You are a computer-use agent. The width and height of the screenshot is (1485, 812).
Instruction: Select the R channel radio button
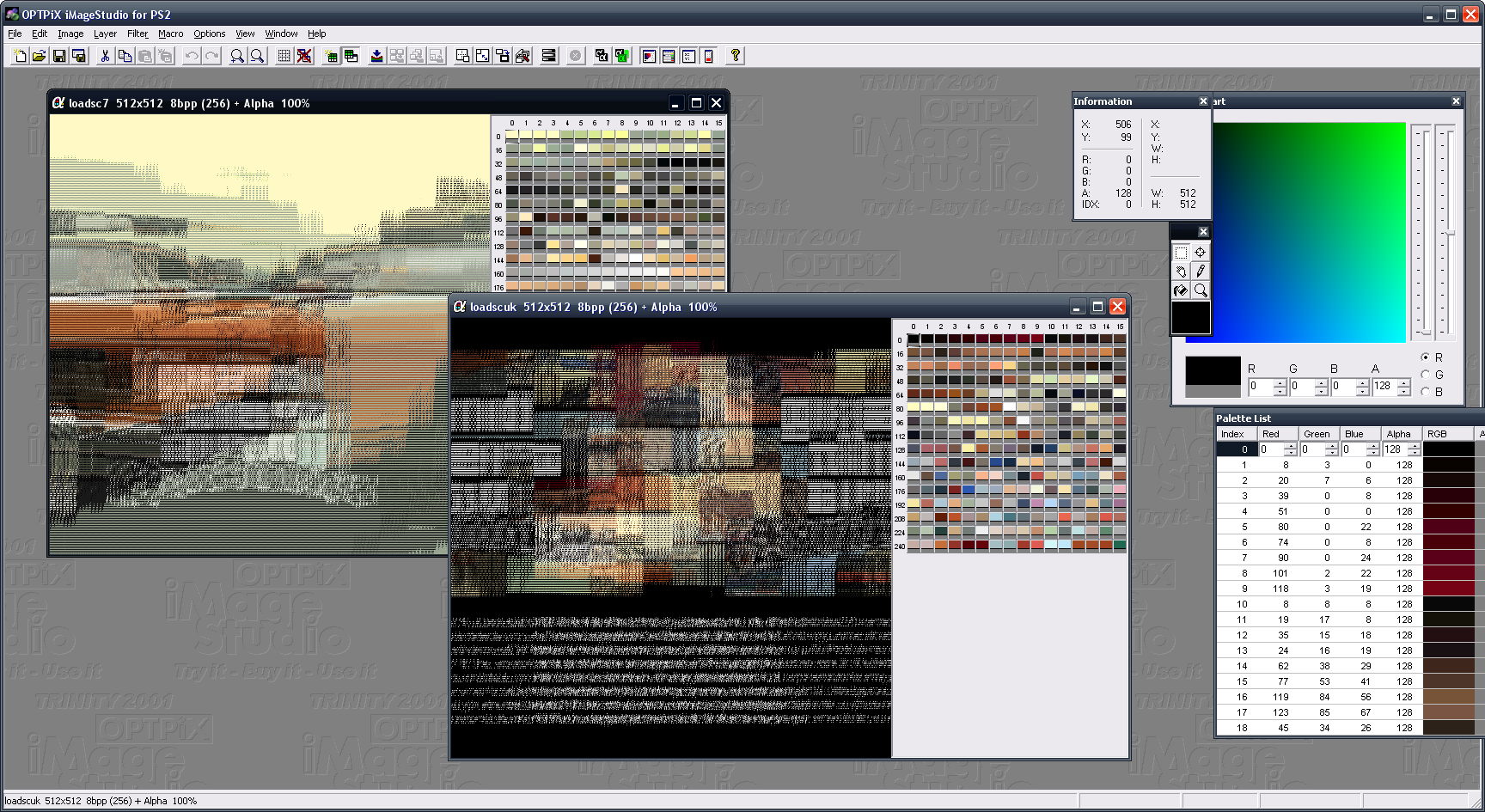(x=1426, y=357)
